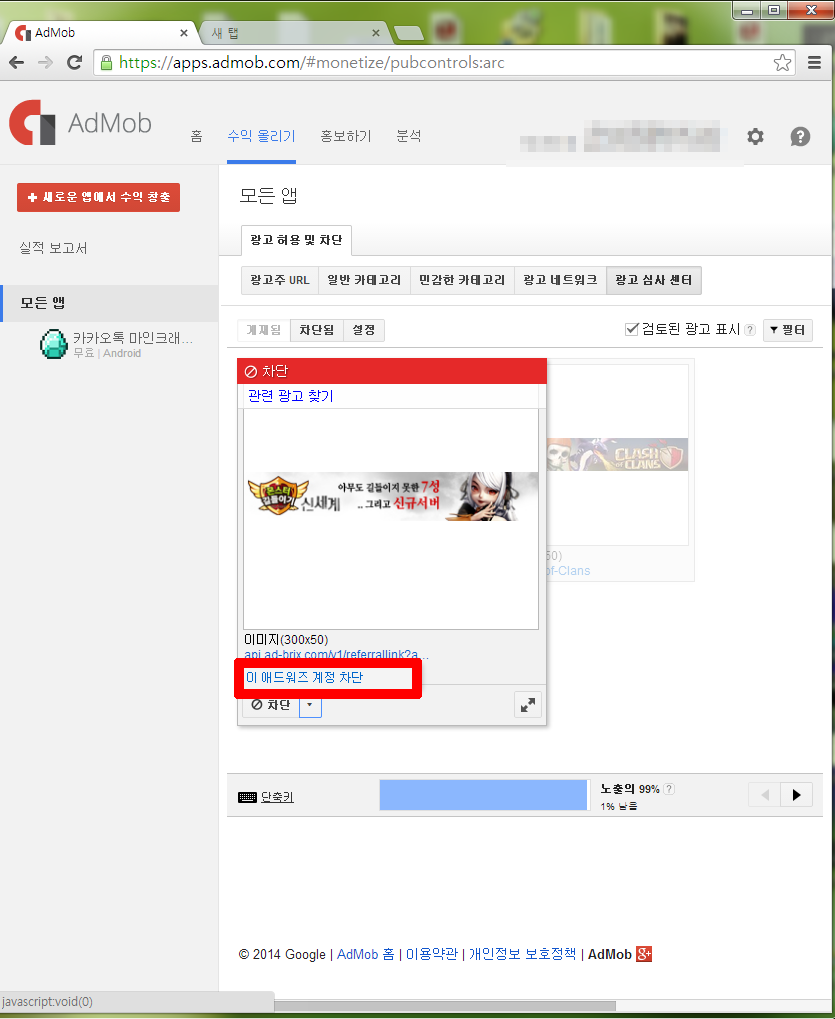Click the browser forward arrow
The image size is (835, 1019).
click(45, 62)
